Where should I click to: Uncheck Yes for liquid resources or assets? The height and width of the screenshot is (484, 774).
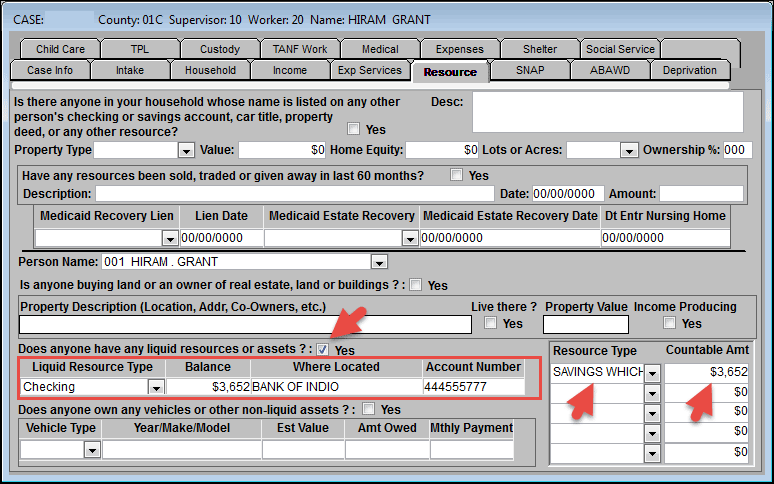click(x=322, y=350)
